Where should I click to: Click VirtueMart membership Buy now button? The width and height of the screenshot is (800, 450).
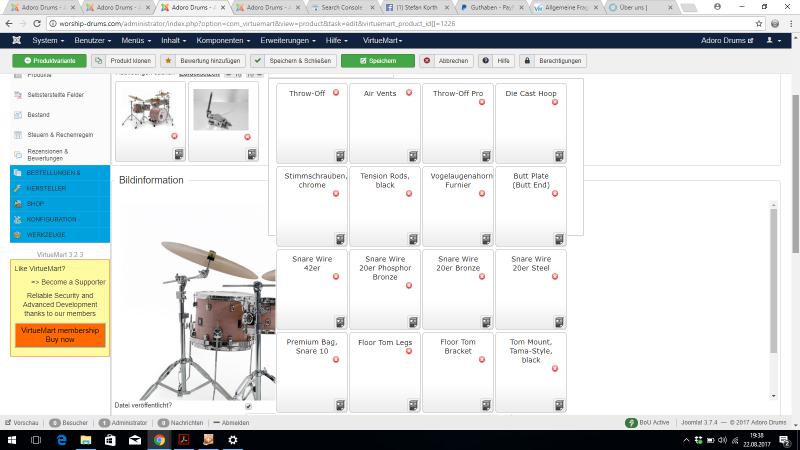[60, 335]
